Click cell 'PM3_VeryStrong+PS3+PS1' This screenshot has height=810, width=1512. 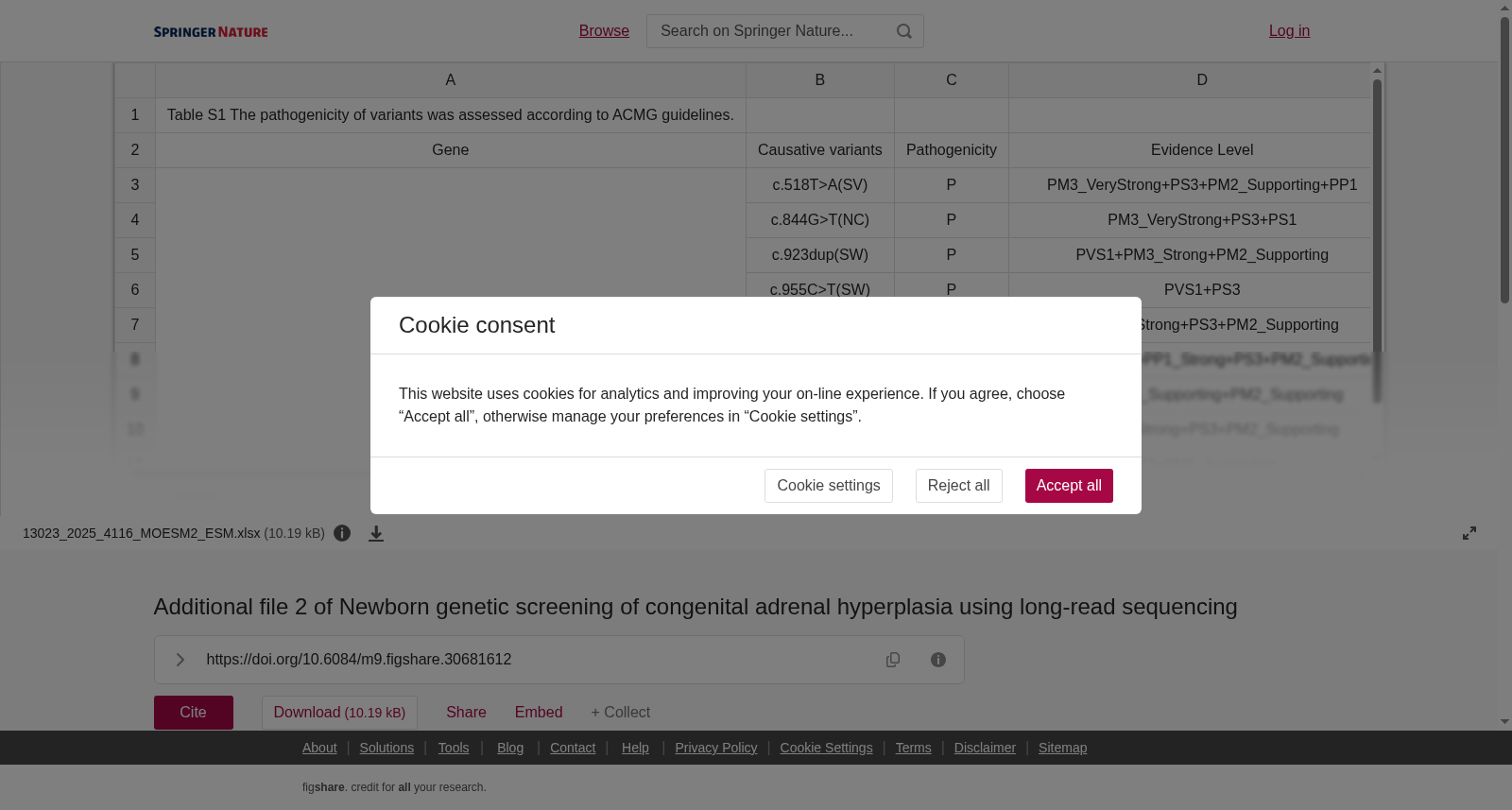pyautogui.click(x=1190, y=220)
